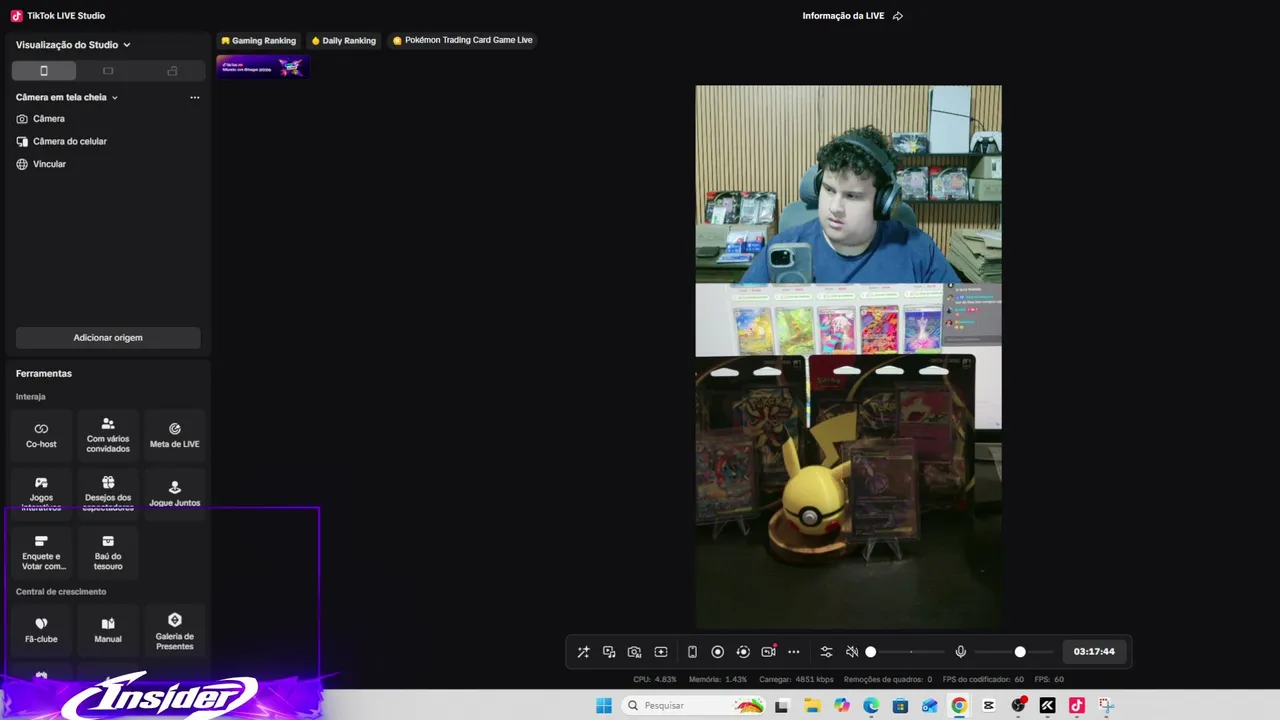Click the Remoções de quadros: 0 status
Viewport: 1280px width, 720px height.
click(888, 680)
